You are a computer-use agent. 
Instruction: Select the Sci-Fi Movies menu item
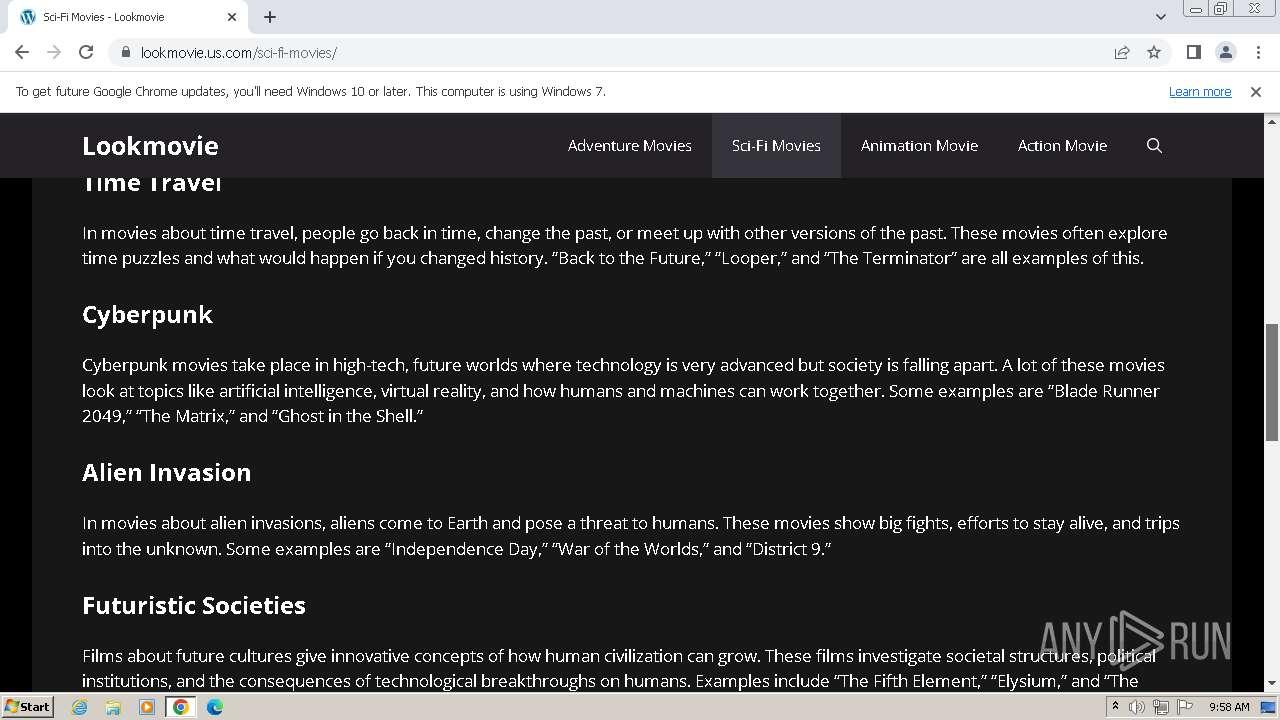coord(776,146)
